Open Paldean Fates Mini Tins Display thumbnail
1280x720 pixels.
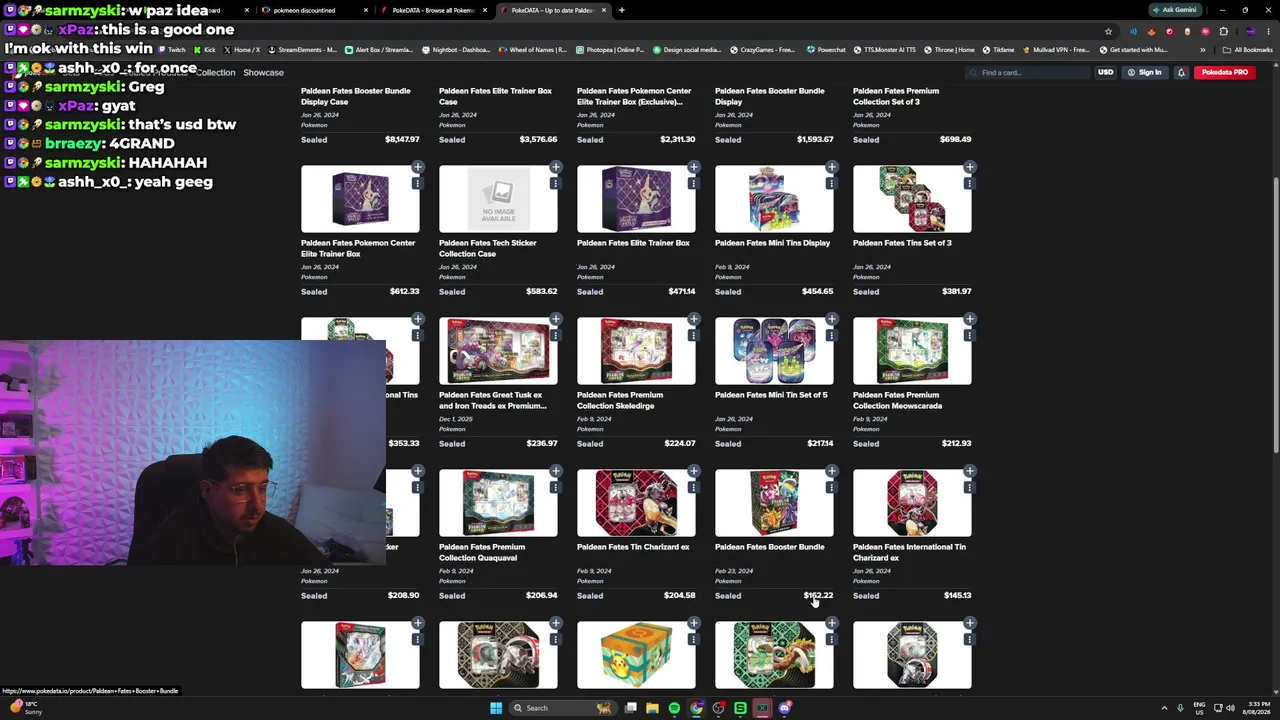774,199
